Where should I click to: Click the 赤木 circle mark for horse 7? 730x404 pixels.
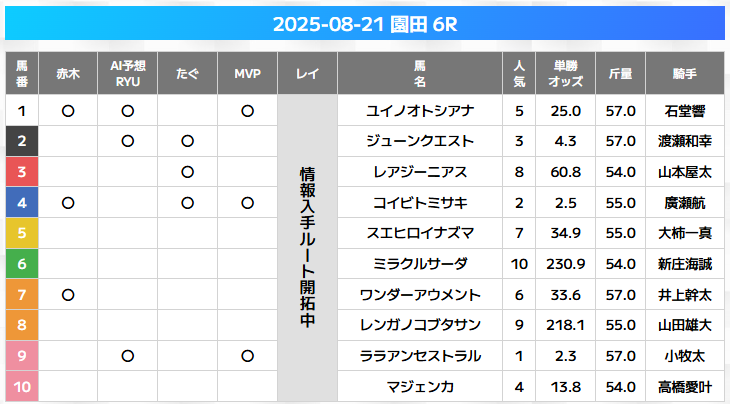(x=68, y=295)
